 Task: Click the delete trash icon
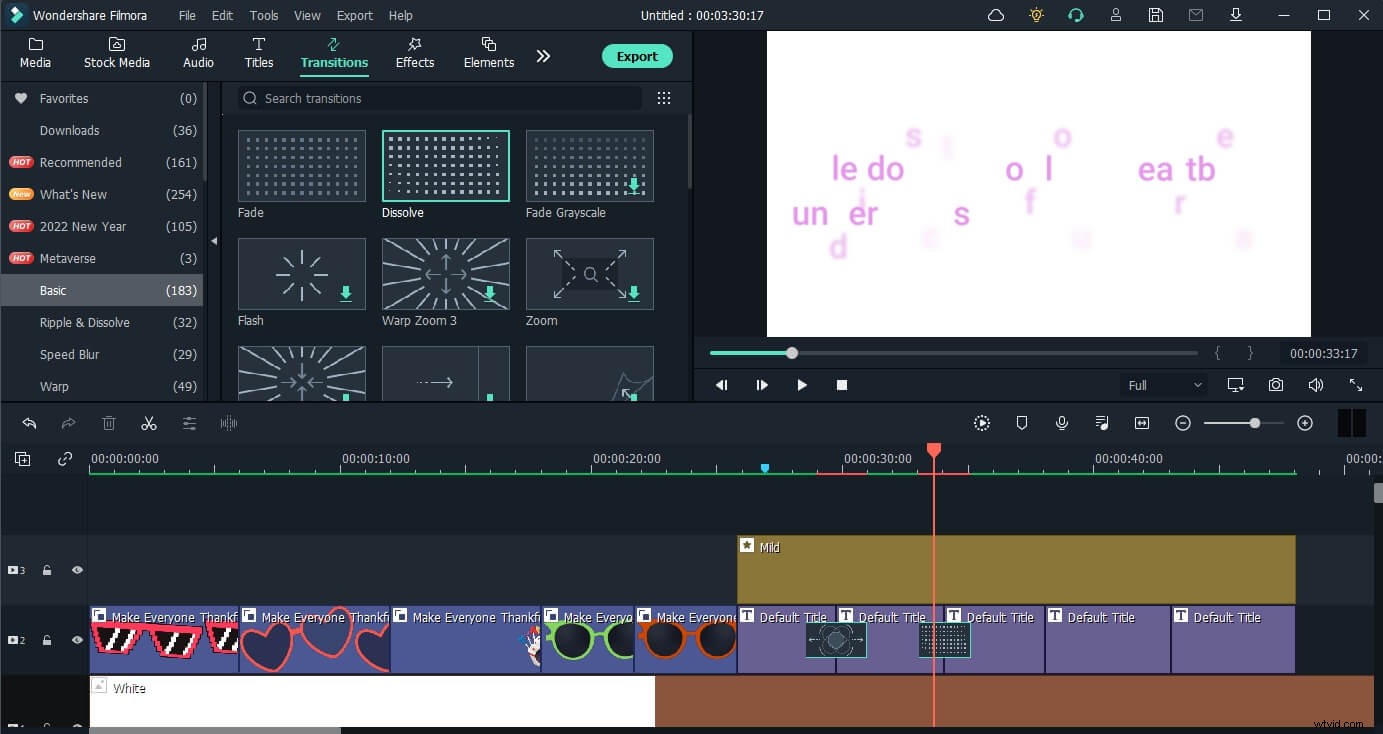pyautogui.click(x=109, y=423)
